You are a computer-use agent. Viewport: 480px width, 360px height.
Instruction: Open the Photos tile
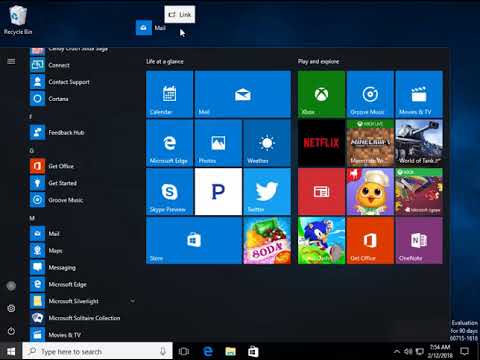coord(218,143)
